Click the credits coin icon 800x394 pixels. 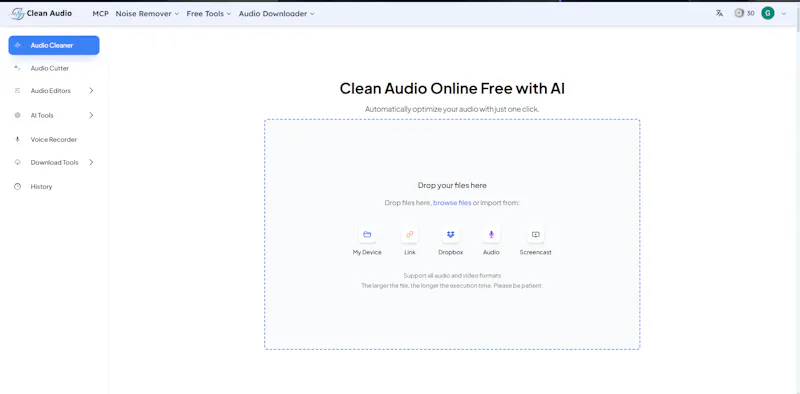(739, 13)
